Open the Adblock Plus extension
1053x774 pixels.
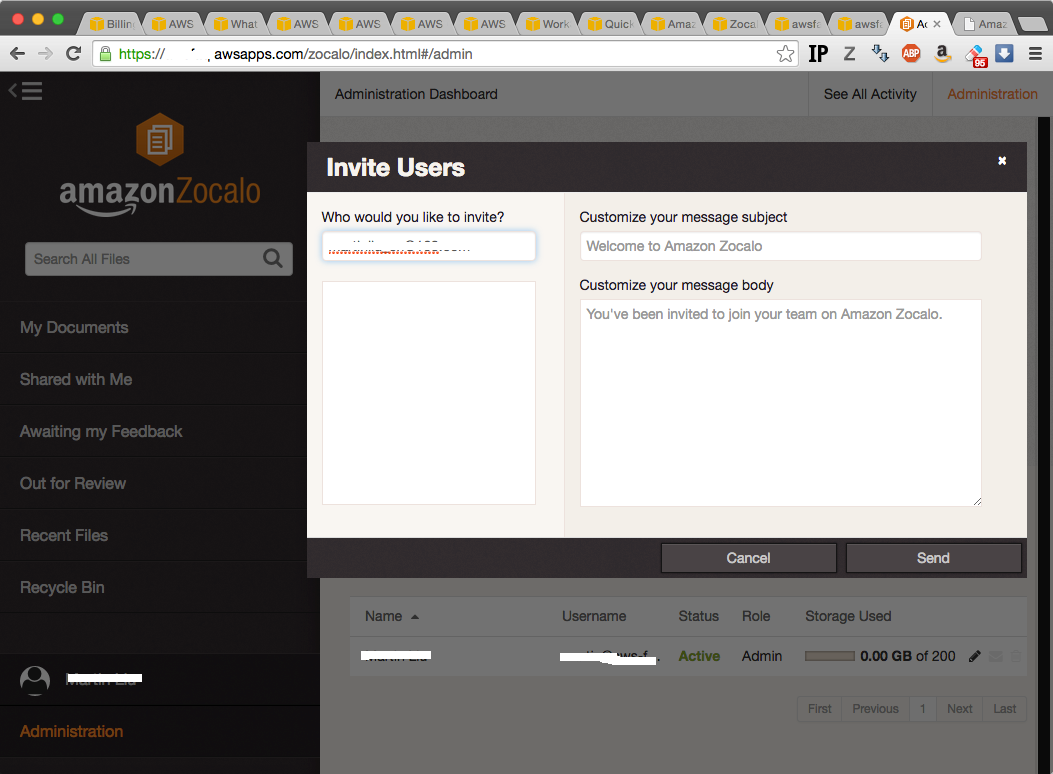coord(911,54)
